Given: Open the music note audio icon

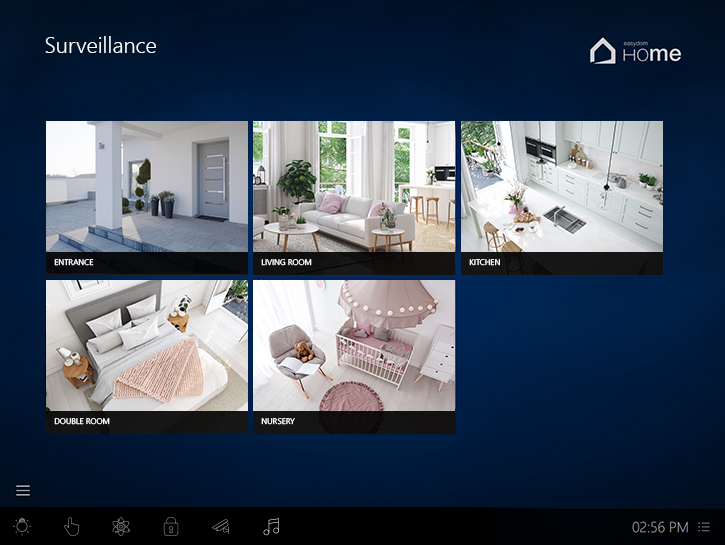Looking at the screenshot, I should point(271,527).
